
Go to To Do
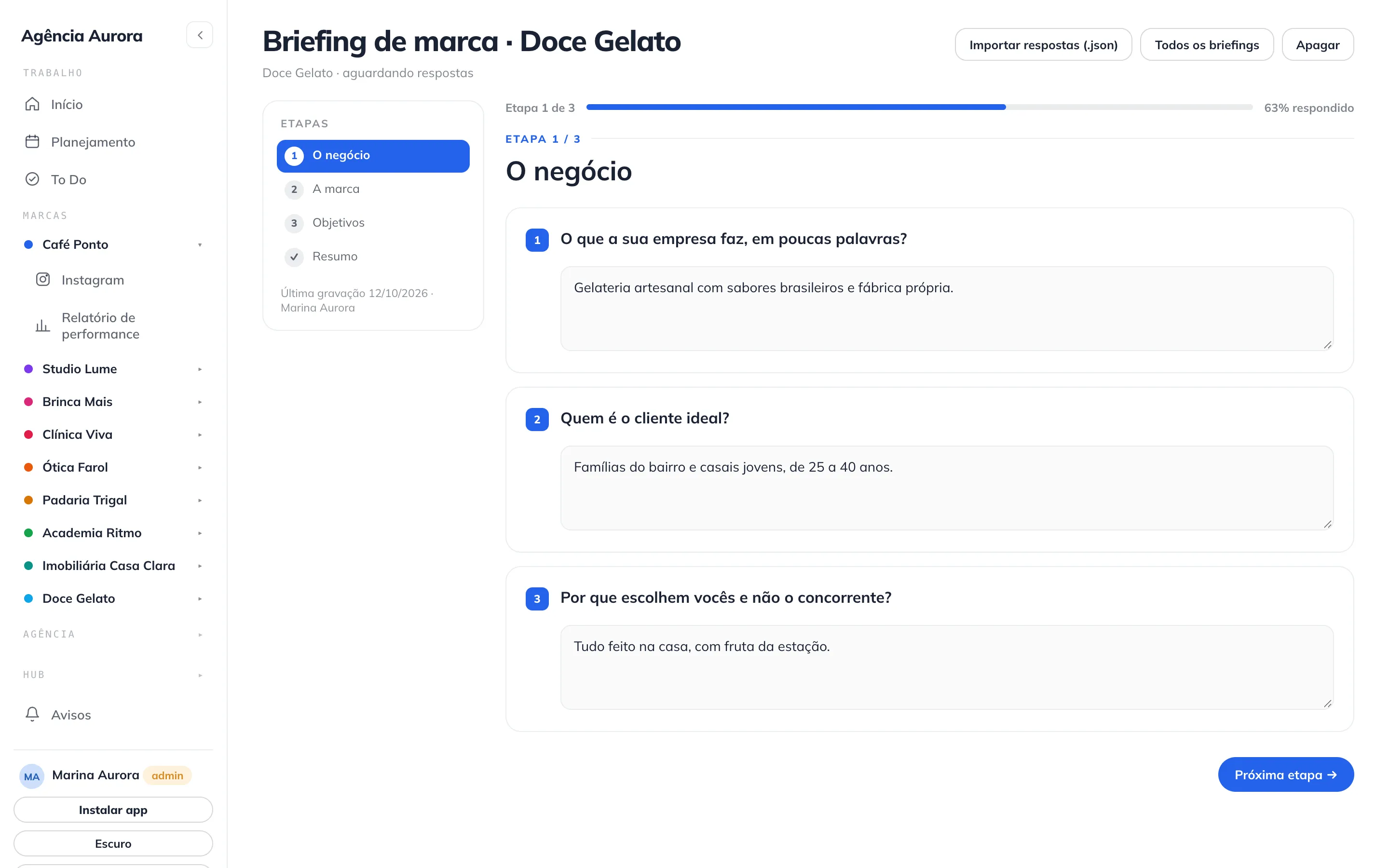[113, 179]
